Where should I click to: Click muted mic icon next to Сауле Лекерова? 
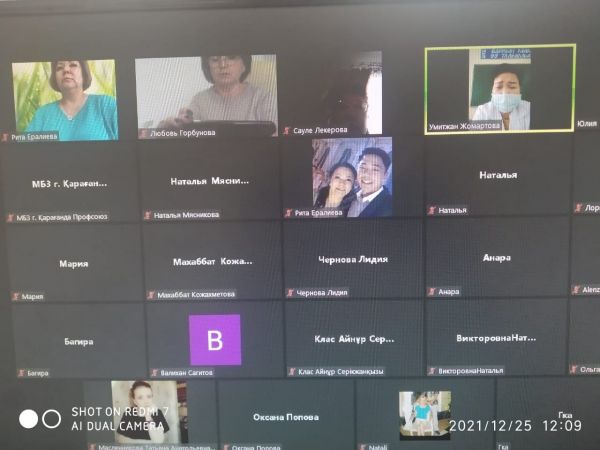[x=287, y=131]
